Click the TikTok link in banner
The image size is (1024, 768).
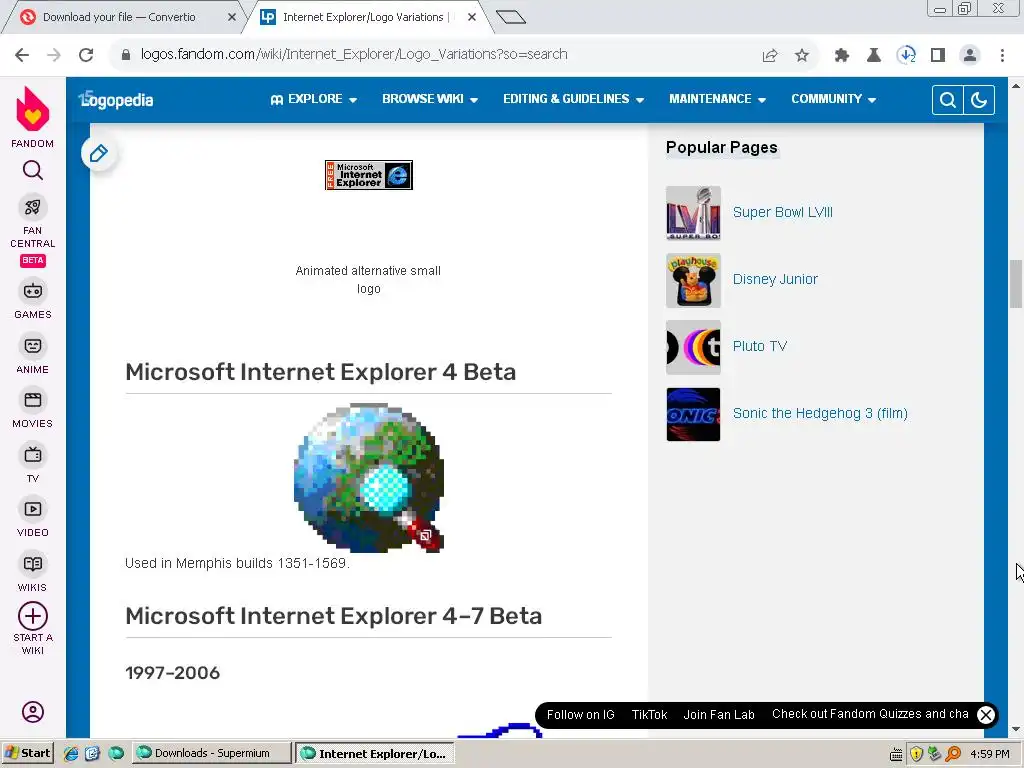pyautogui.click(x=649, y=715)
